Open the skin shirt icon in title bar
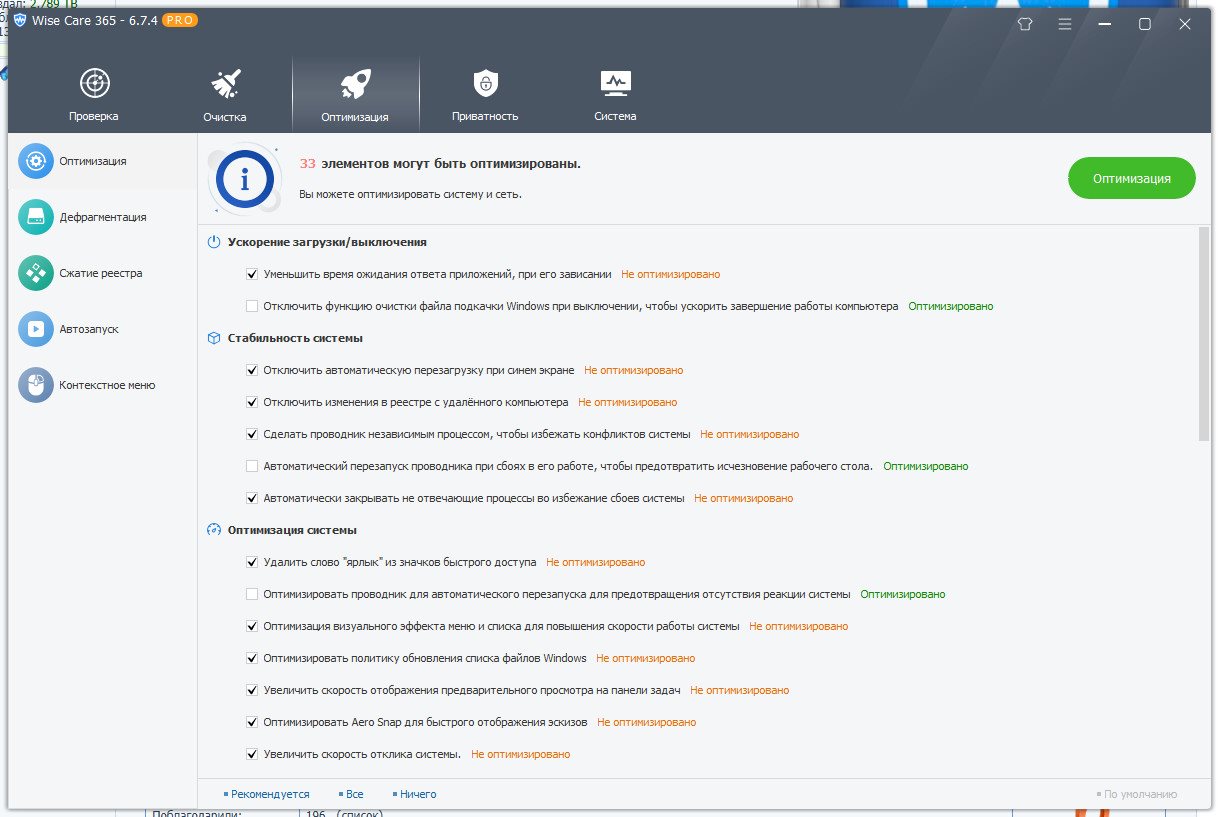This screenshot has width=1219, height=817. 1024,24
